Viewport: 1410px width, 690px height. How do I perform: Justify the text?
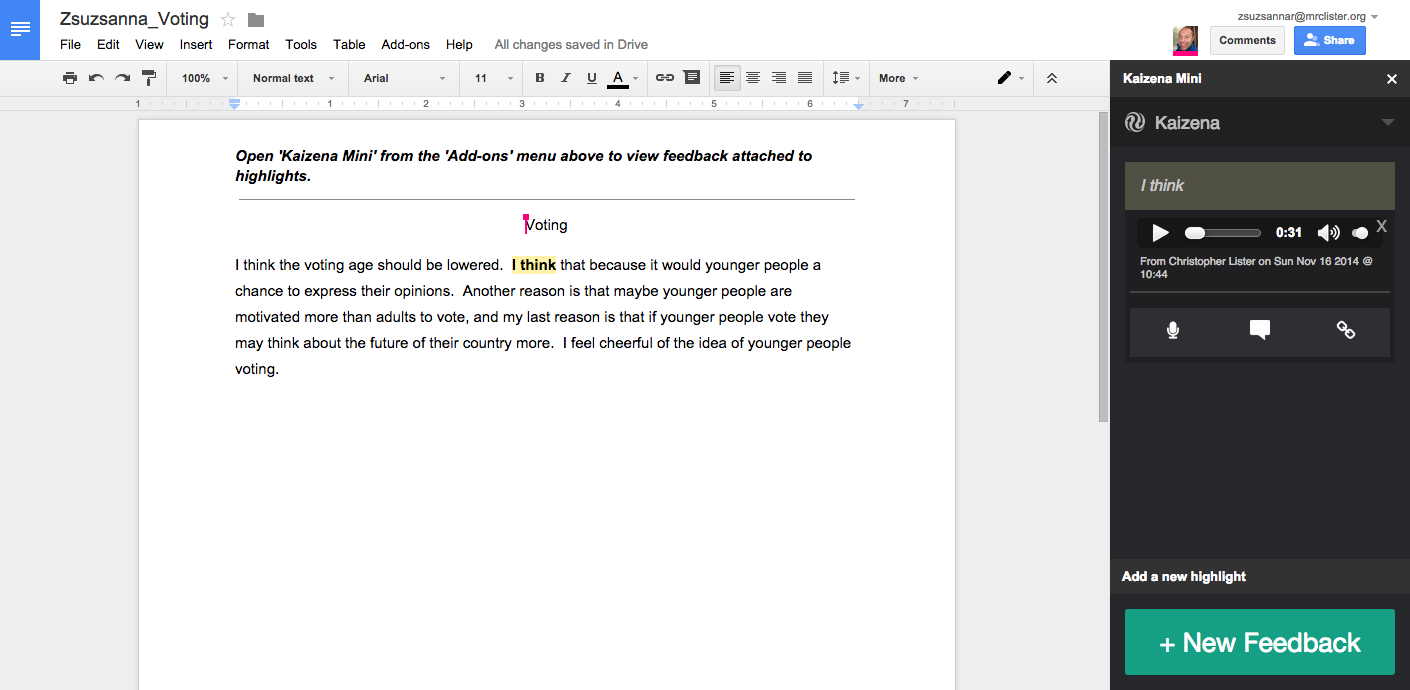coord(805,78)
